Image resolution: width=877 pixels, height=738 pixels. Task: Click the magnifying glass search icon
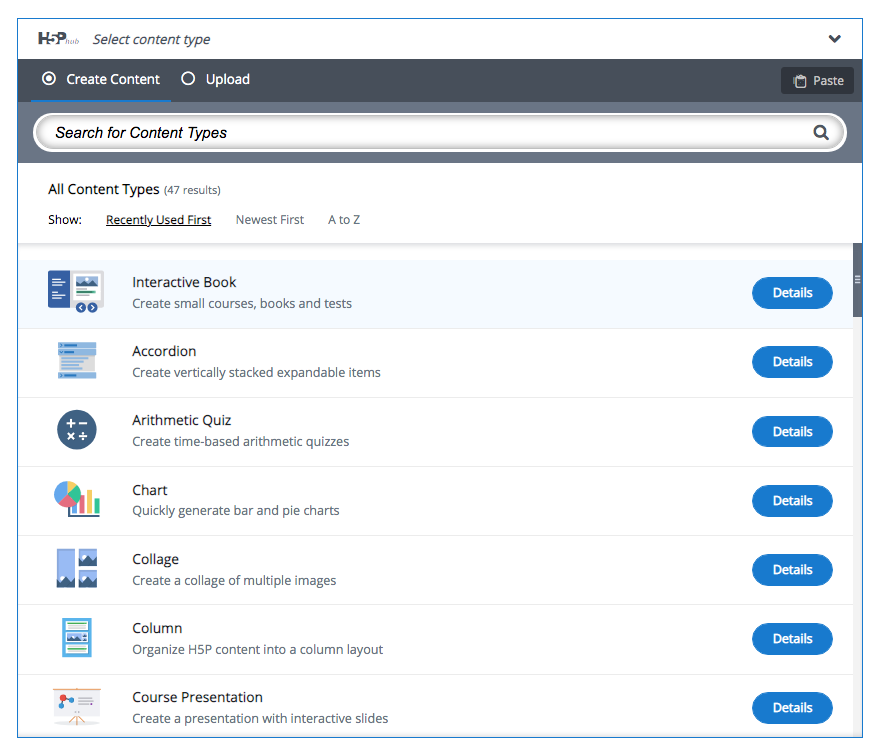[821, 133]
